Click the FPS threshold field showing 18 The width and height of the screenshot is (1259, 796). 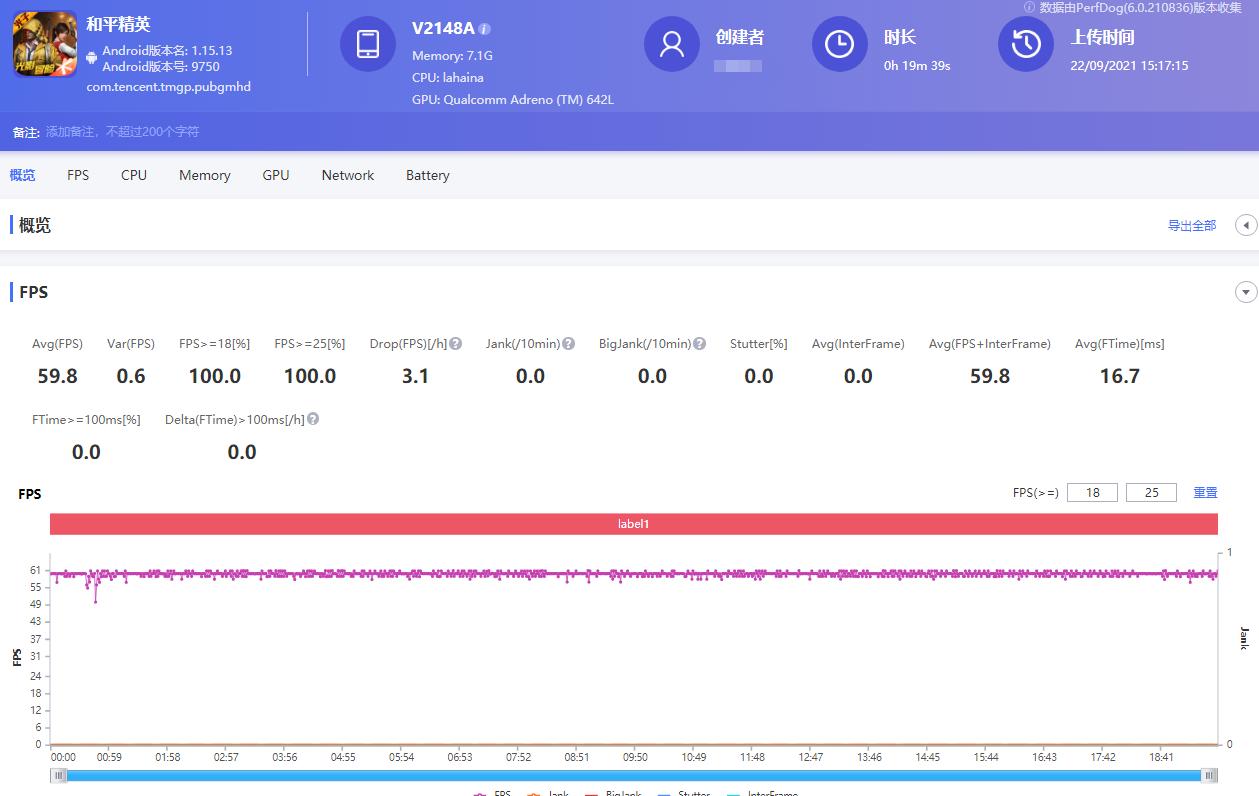click(1092, 493)
